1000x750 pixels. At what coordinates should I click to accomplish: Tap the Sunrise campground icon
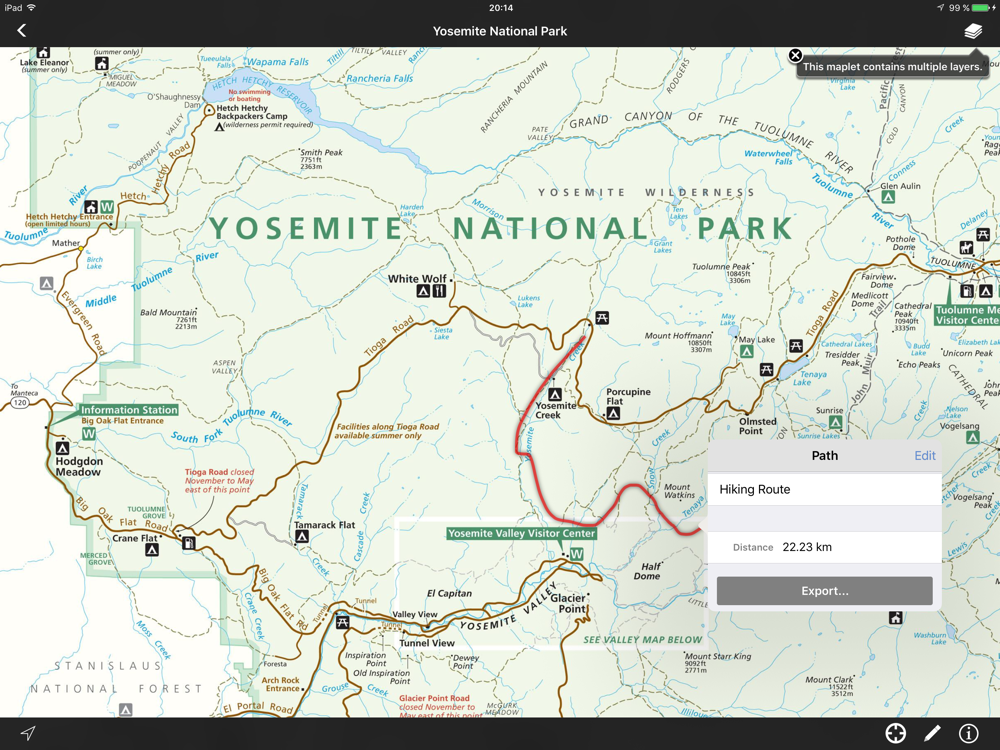pos(835,422)
